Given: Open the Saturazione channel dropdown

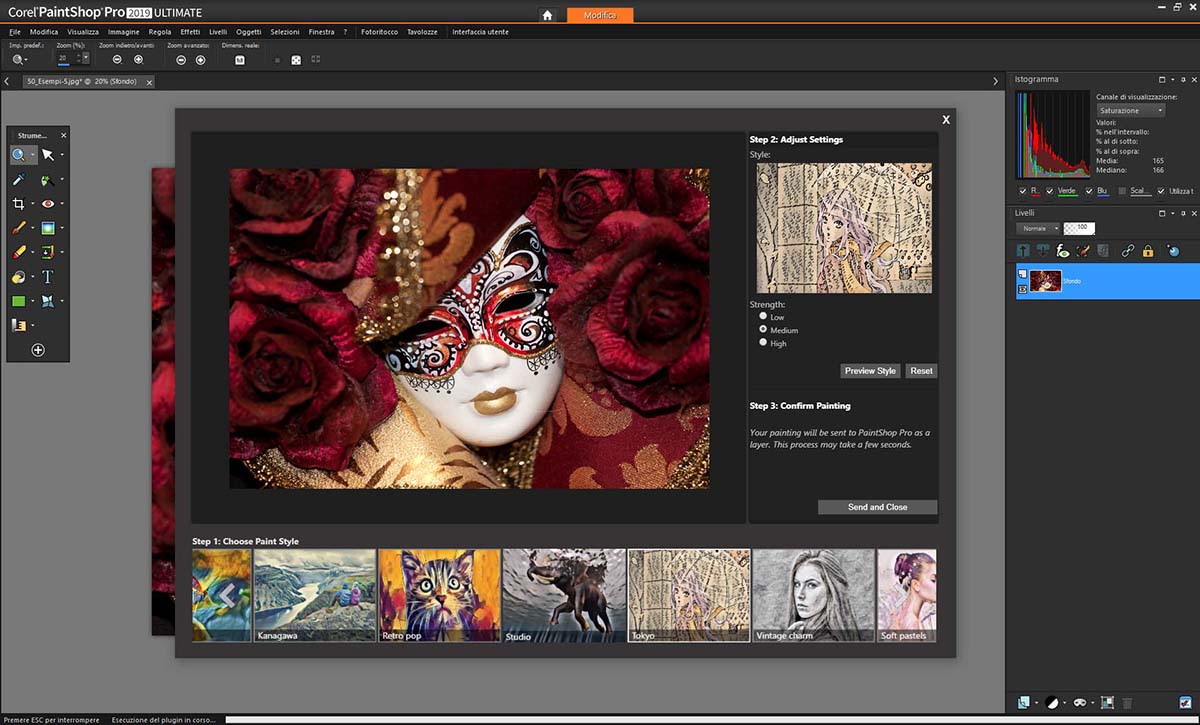Looking at the screenshot, I should (1130, 110).
